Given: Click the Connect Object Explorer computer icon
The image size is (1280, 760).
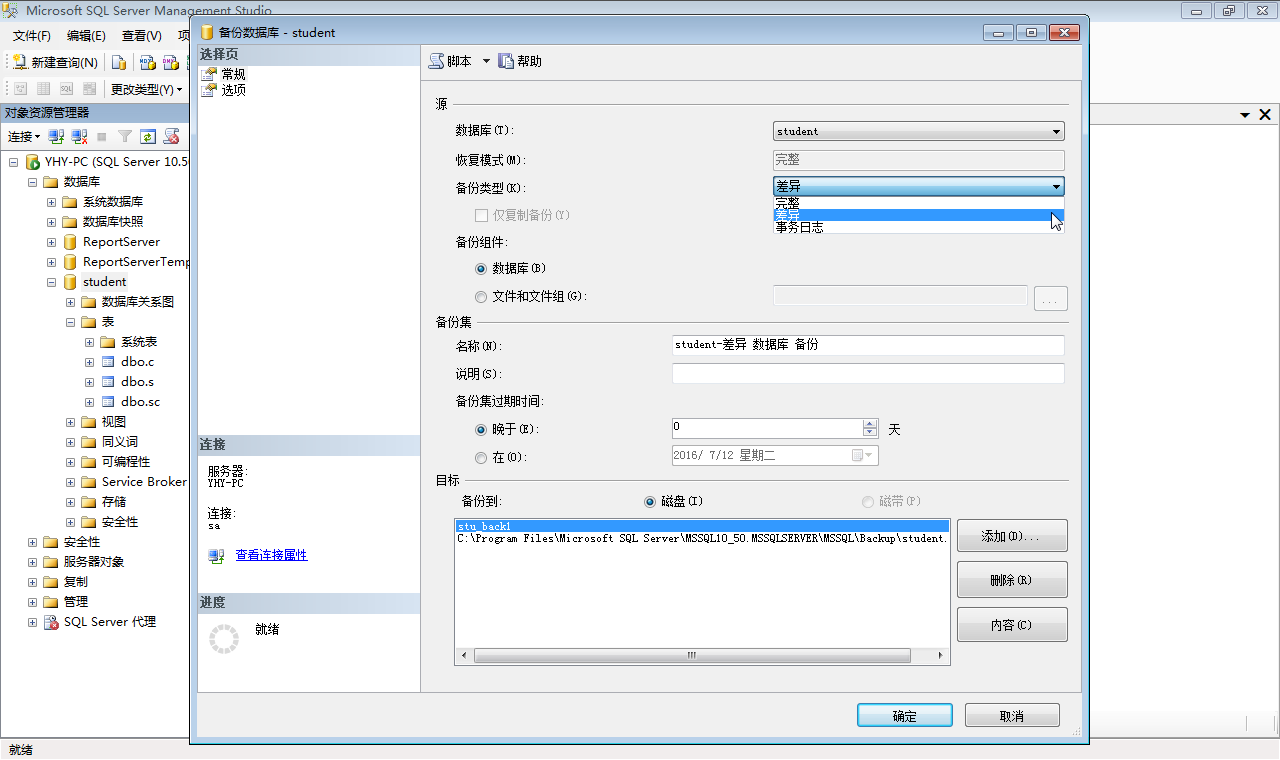Looking at the screenshot, I should (x=56, y=136).
